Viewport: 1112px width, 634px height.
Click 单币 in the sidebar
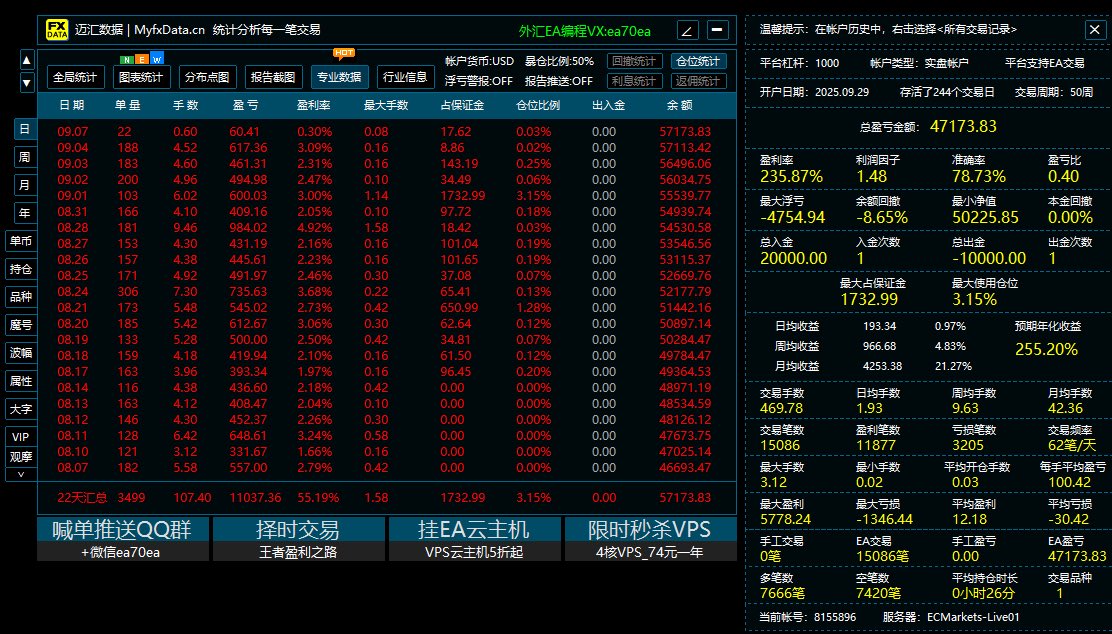pyautogui.click(x=21, y=240)
